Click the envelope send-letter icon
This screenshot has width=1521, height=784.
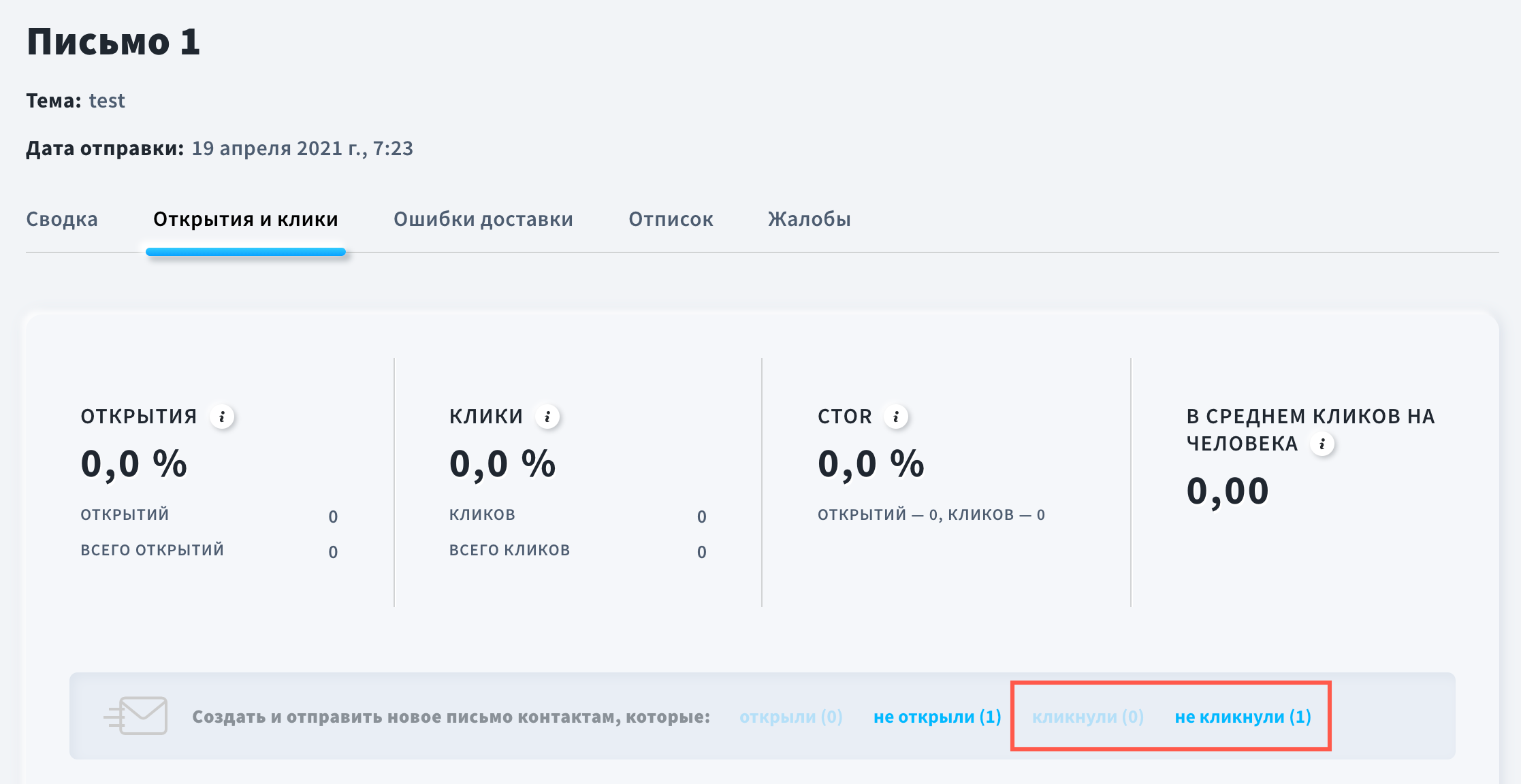[x=136, y=715]
